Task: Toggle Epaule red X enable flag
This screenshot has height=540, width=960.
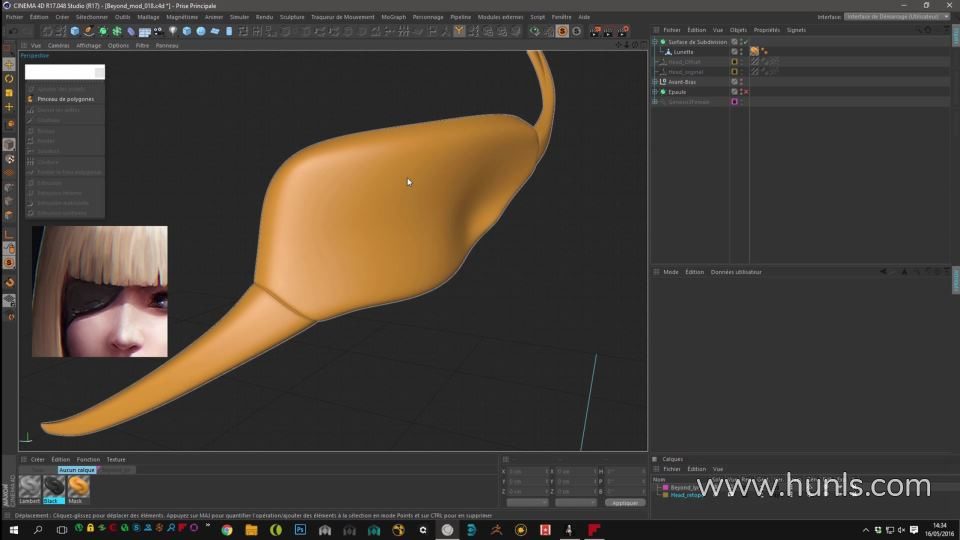Action: [x=746, y=92]
